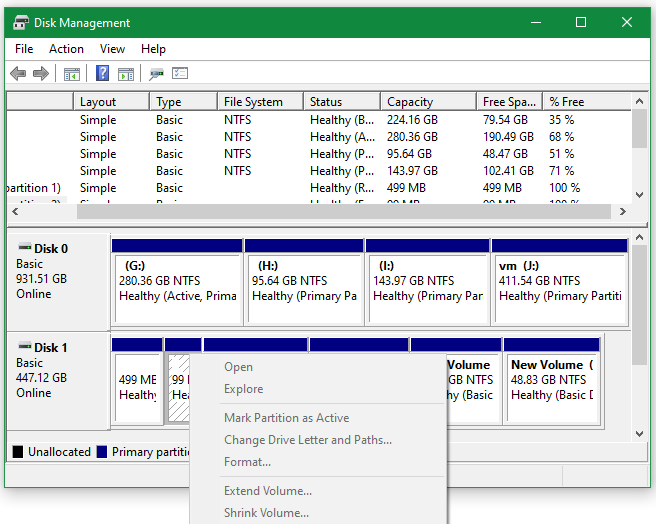Image resolution: width=656 pixels, height=524 pixels.
Task: Open the Action menu
Action: 66,49
